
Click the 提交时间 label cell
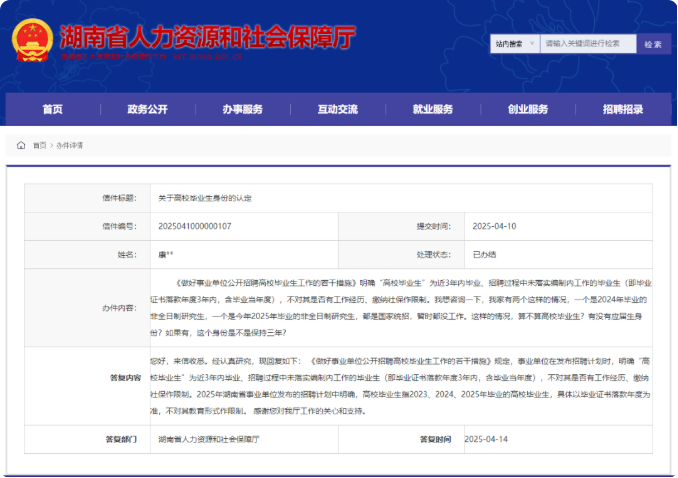pos(401,226)
